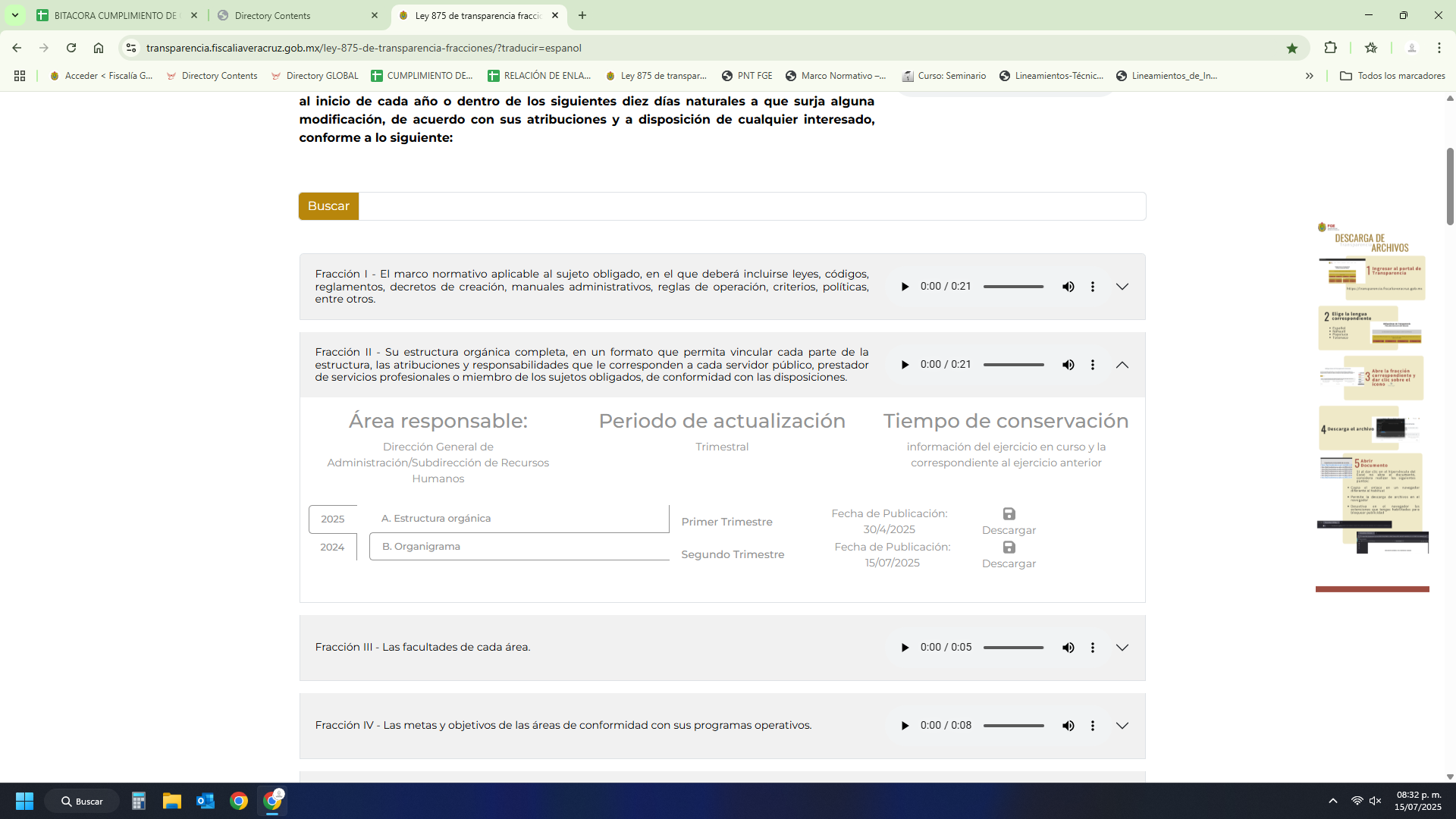Mute the Fracción IV audio volume
Viewport: 1456px width, 819px height.
pyautogui.click(x=1068, y=726)
